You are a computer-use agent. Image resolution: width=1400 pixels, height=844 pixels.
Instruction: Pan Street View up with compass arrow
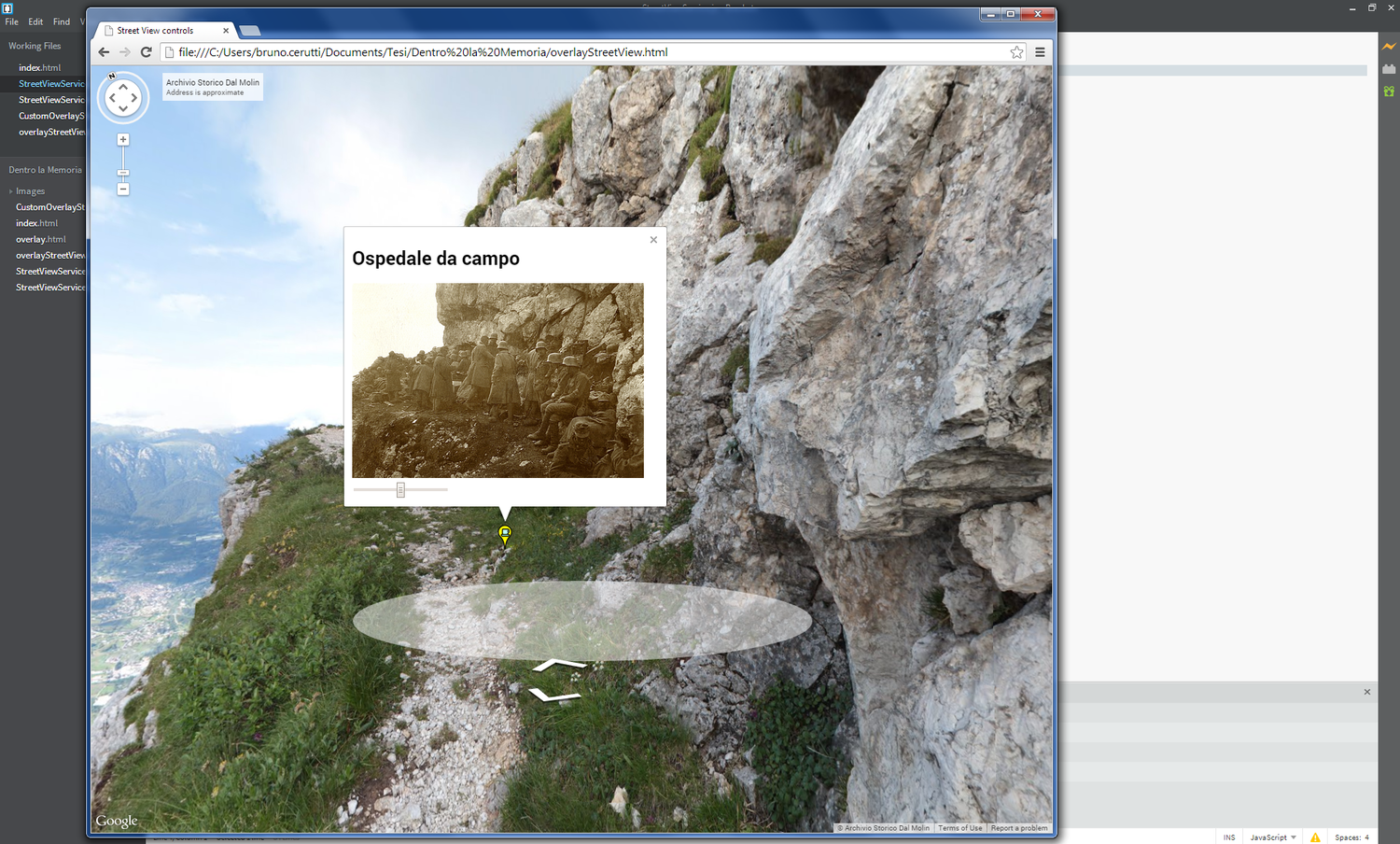pyautogui.click(x=123, y=87)
